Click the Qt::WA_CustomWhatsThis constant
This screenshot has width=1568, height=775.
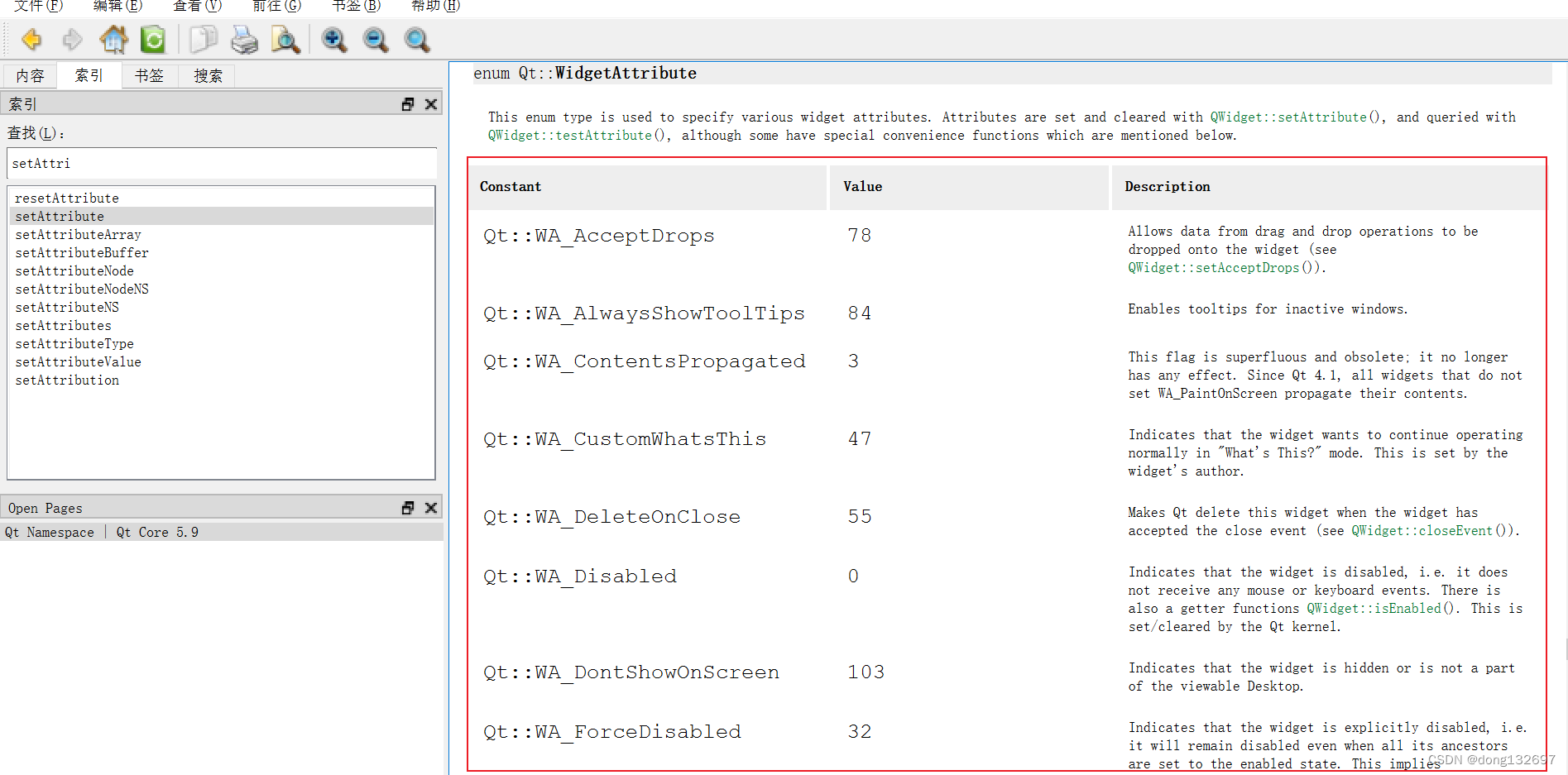625,439
